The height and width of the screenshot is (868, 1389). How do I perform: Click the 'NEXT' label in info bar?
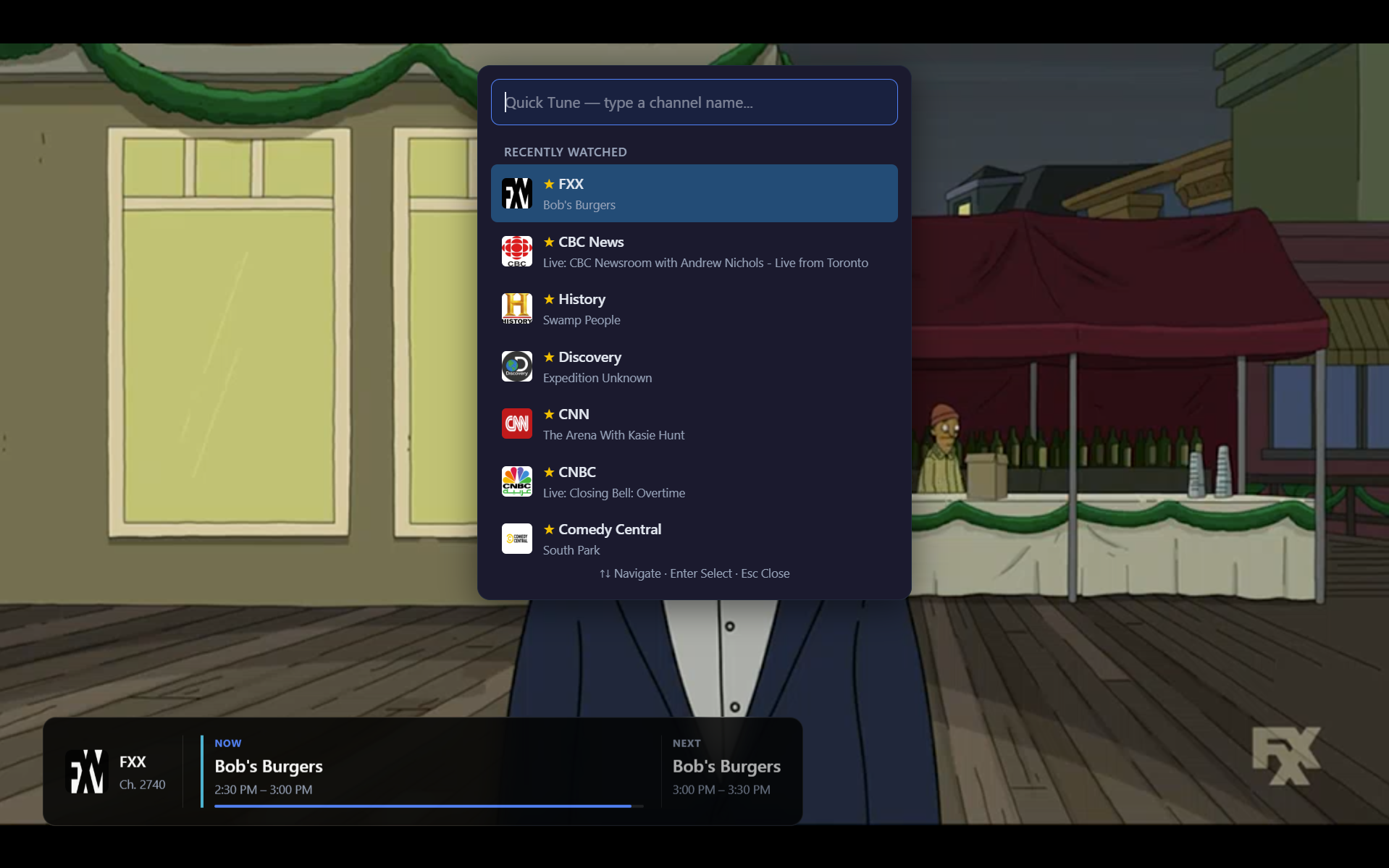[687, 743]
